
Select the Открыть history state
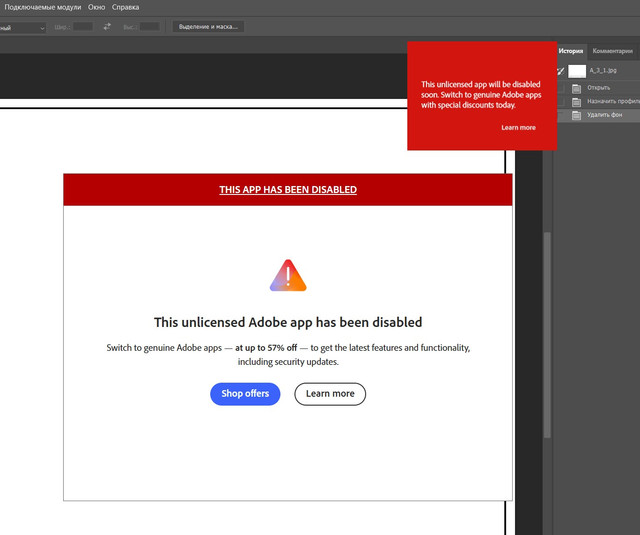pyautogui.click(x=598, y=88)
